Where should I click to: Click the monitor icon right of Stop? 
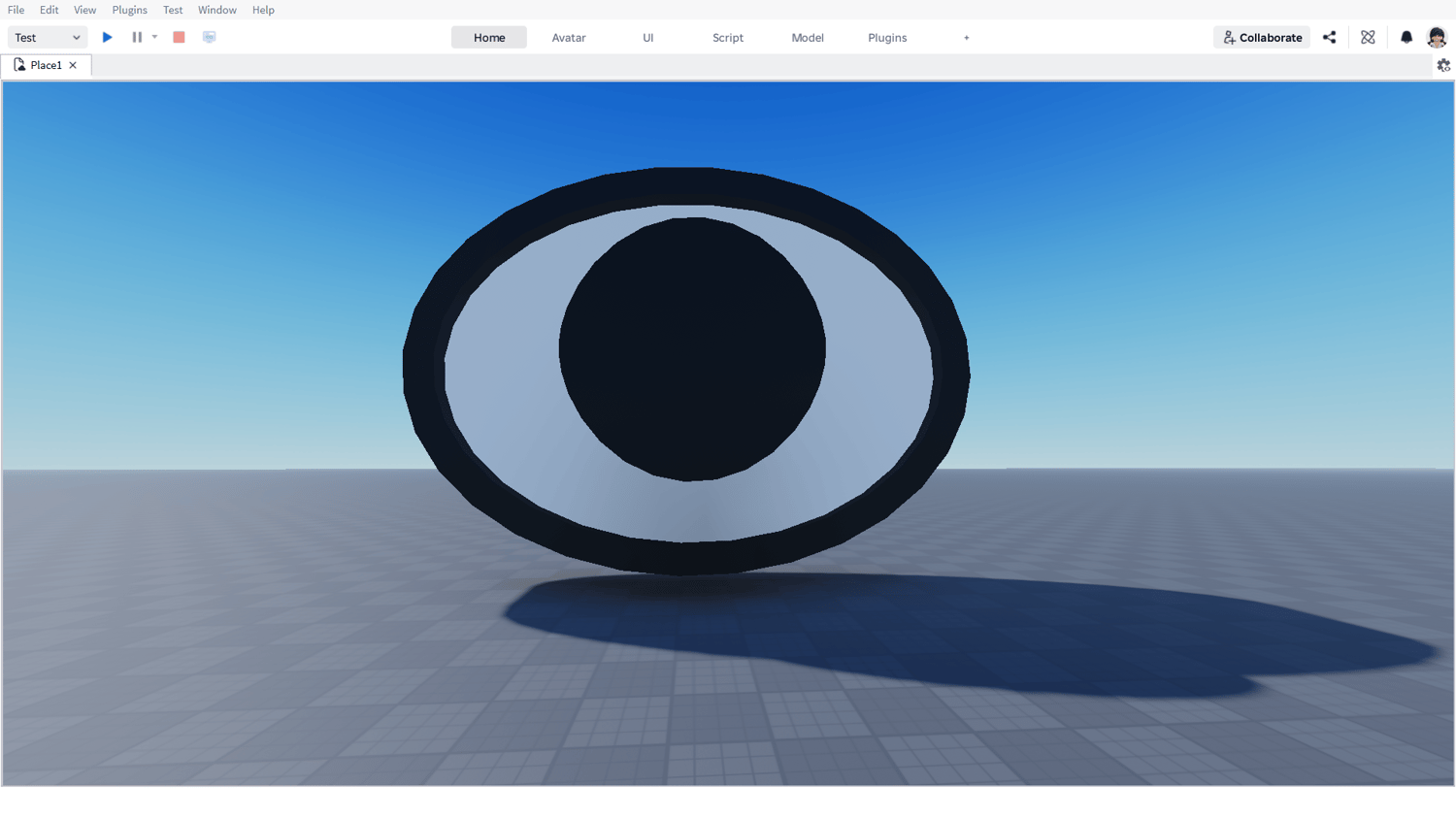tap(209, 37)
